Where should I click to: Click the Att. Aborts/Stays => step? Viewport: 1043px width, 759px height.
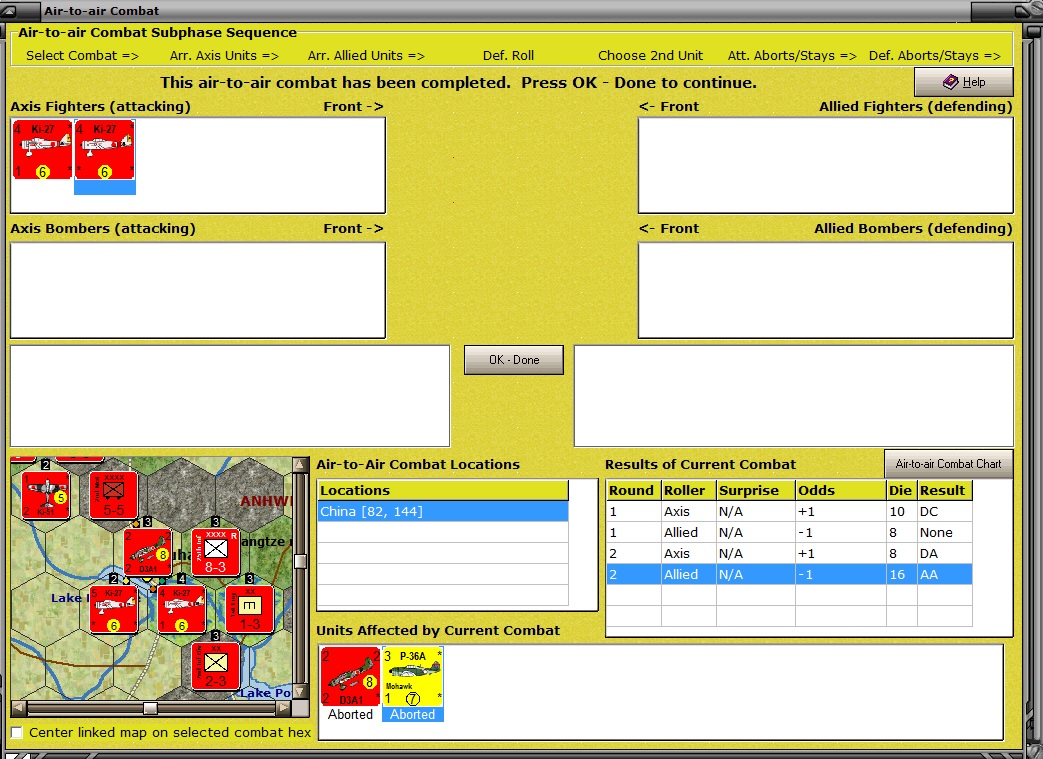click(792, 56)
